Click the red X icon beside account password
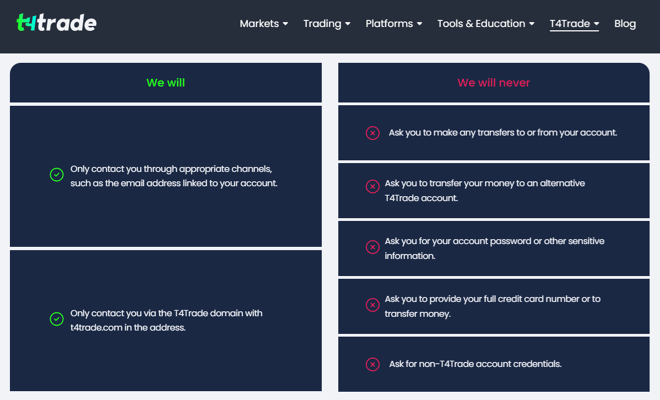This screenshot has height=400, width=660. 373,247
